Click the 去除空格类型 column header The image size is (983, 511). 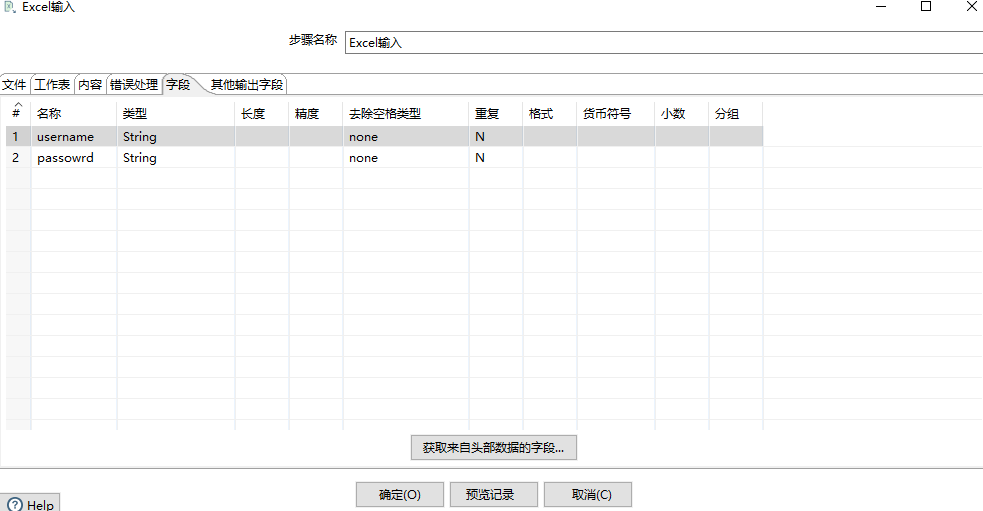406,113
